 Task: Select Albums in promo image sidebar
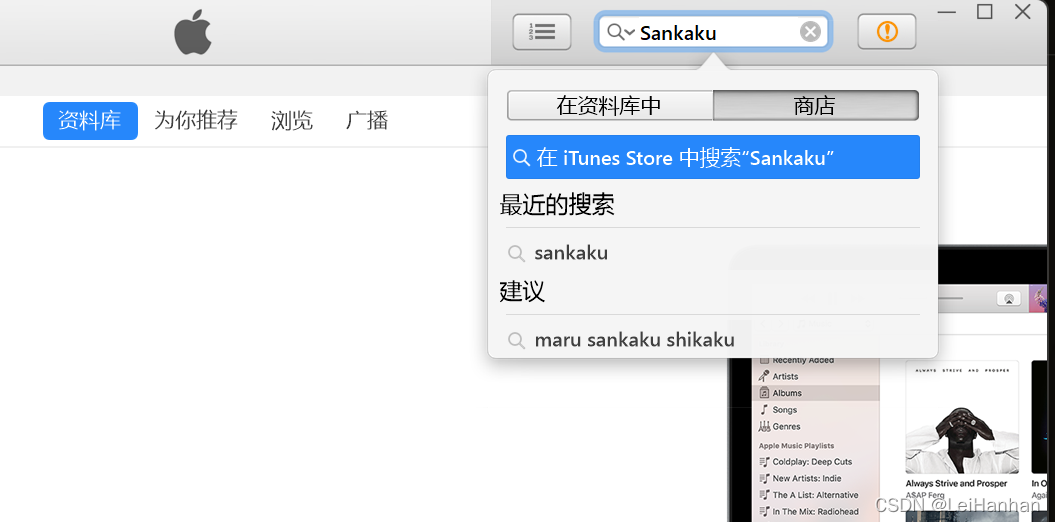pyautogui.click(x=815, y=393)
